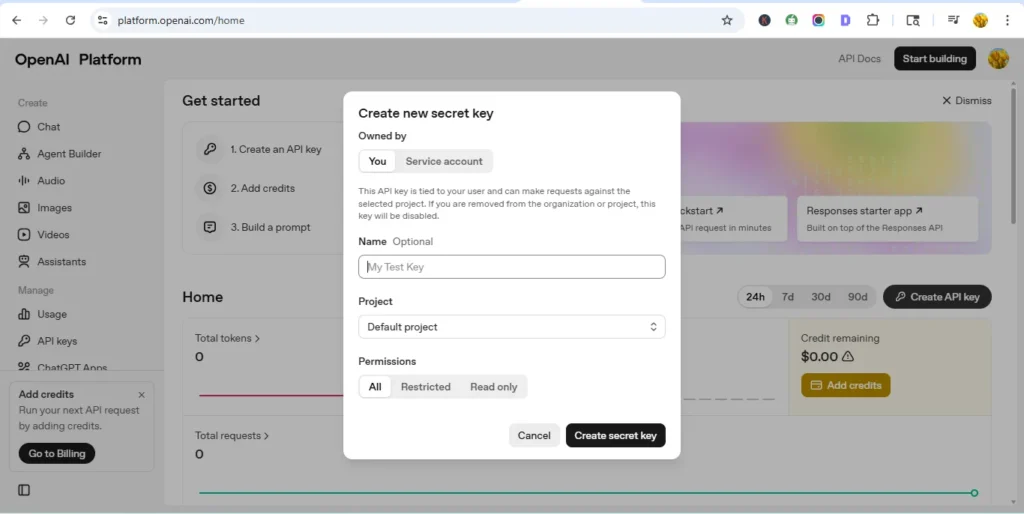Open Responses starter app card
1024x514 pixels.
(x=888, y=219)
